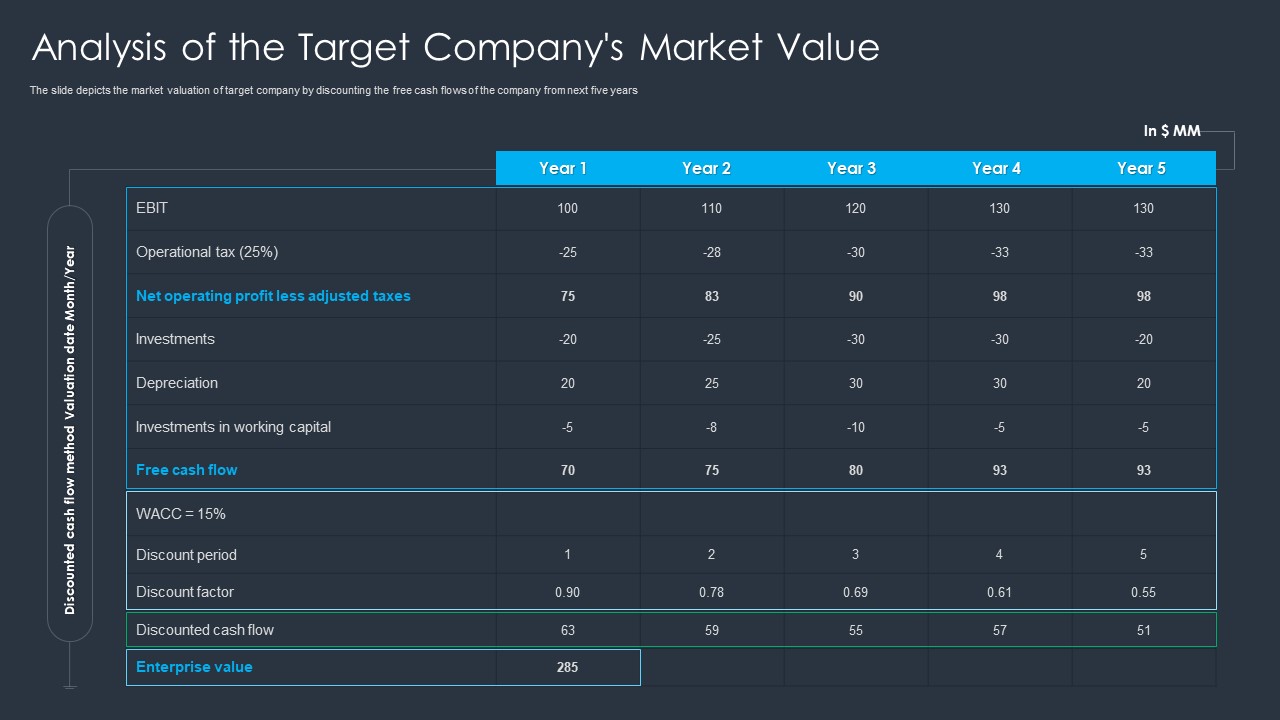The width and height of the screenshot is (1280, 720).
Task: Click Discount factor value 0.69
Action: (855, 592)
